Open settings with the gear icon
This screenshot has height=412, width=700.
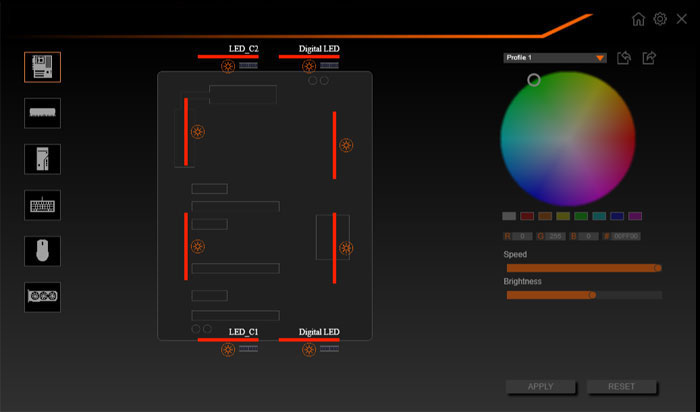tap(660, 19)
